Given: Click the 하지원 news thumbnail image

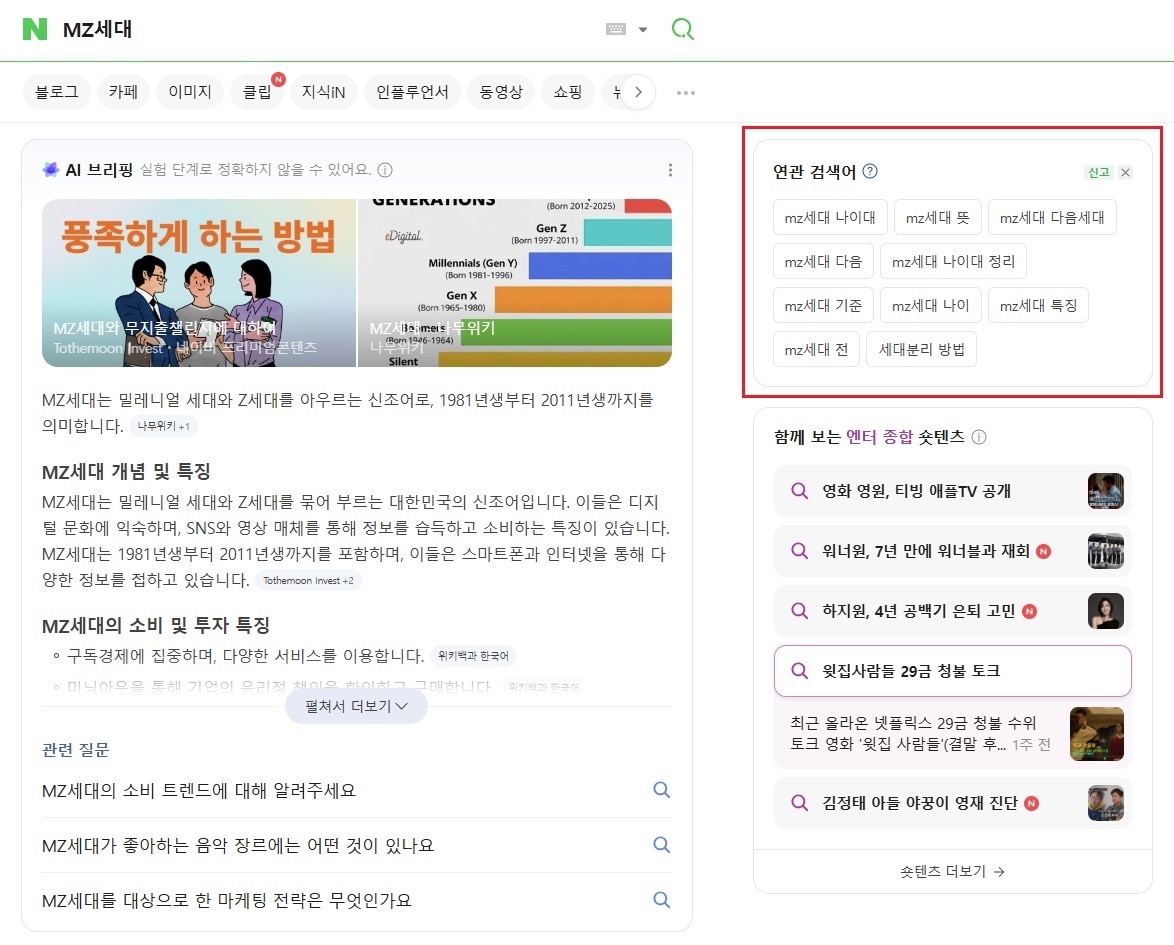Looking at the screenshot, I should pyautogui.click(x=1106, y=611).
